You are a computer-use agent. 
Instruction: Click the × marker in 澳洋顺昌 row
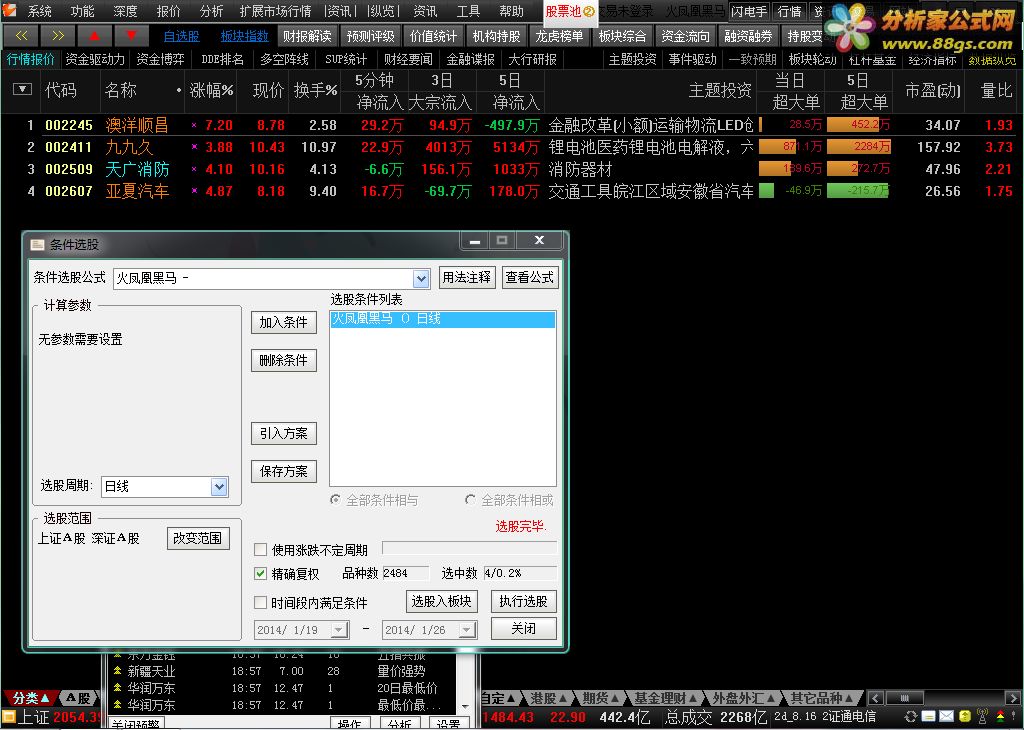pos(194,125)
